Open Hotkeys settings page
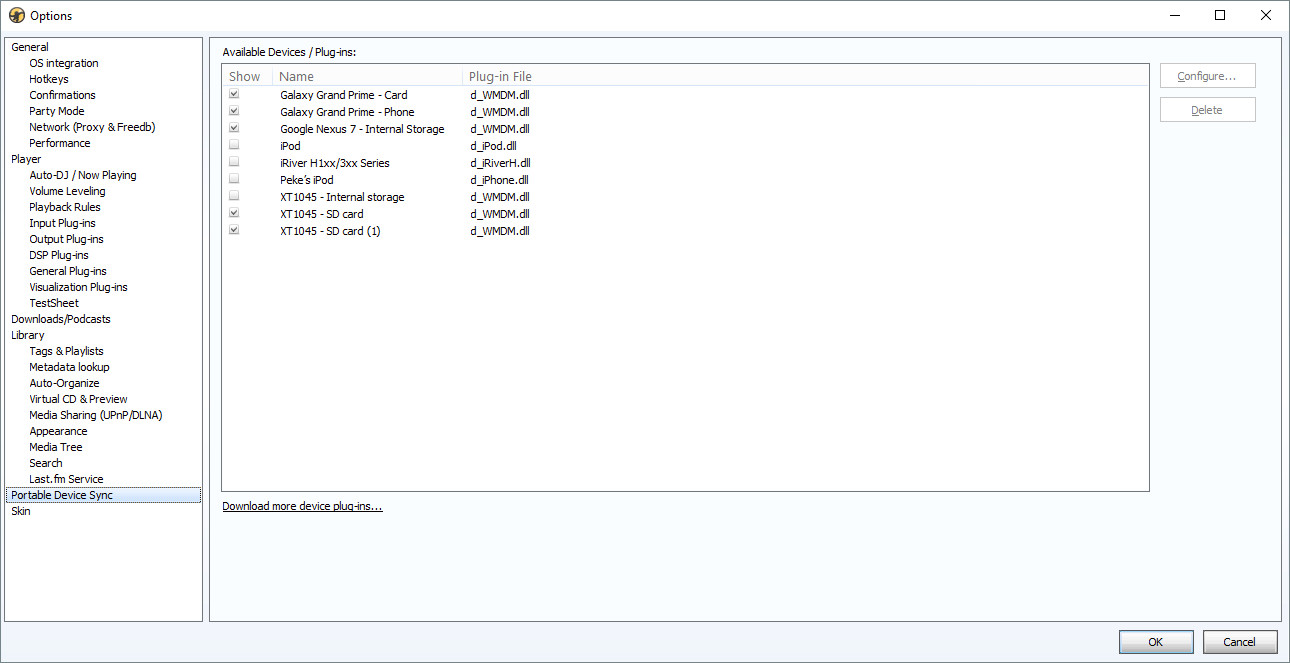1290x663 pixels. click(49, 79)
